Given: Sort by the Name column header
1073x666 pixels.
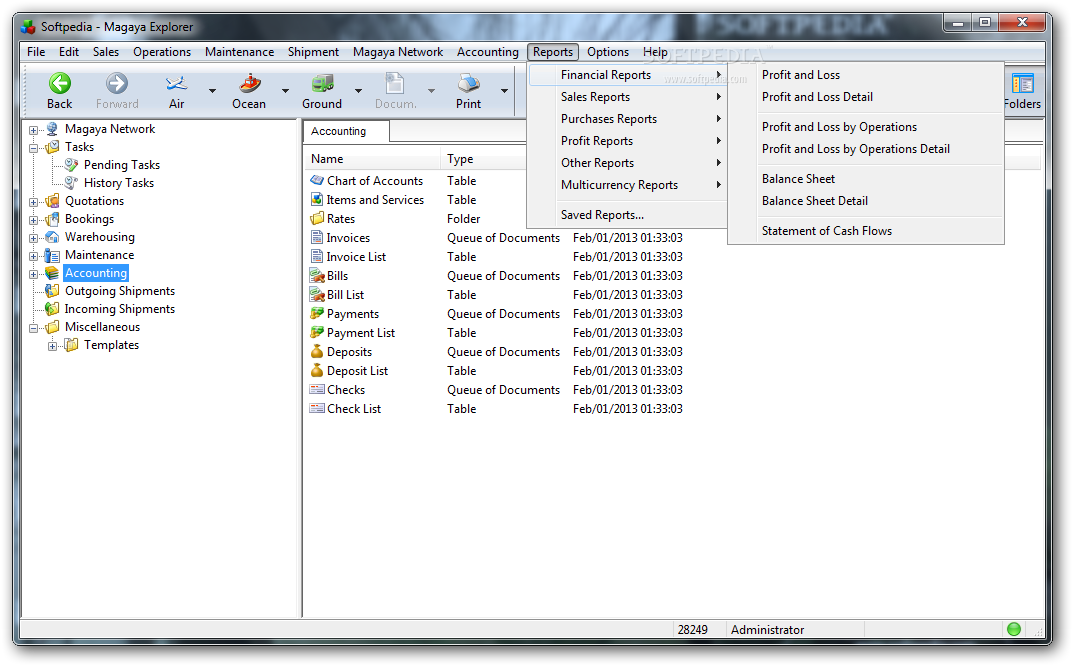Looking at the screenshot, I should (372, 159).
